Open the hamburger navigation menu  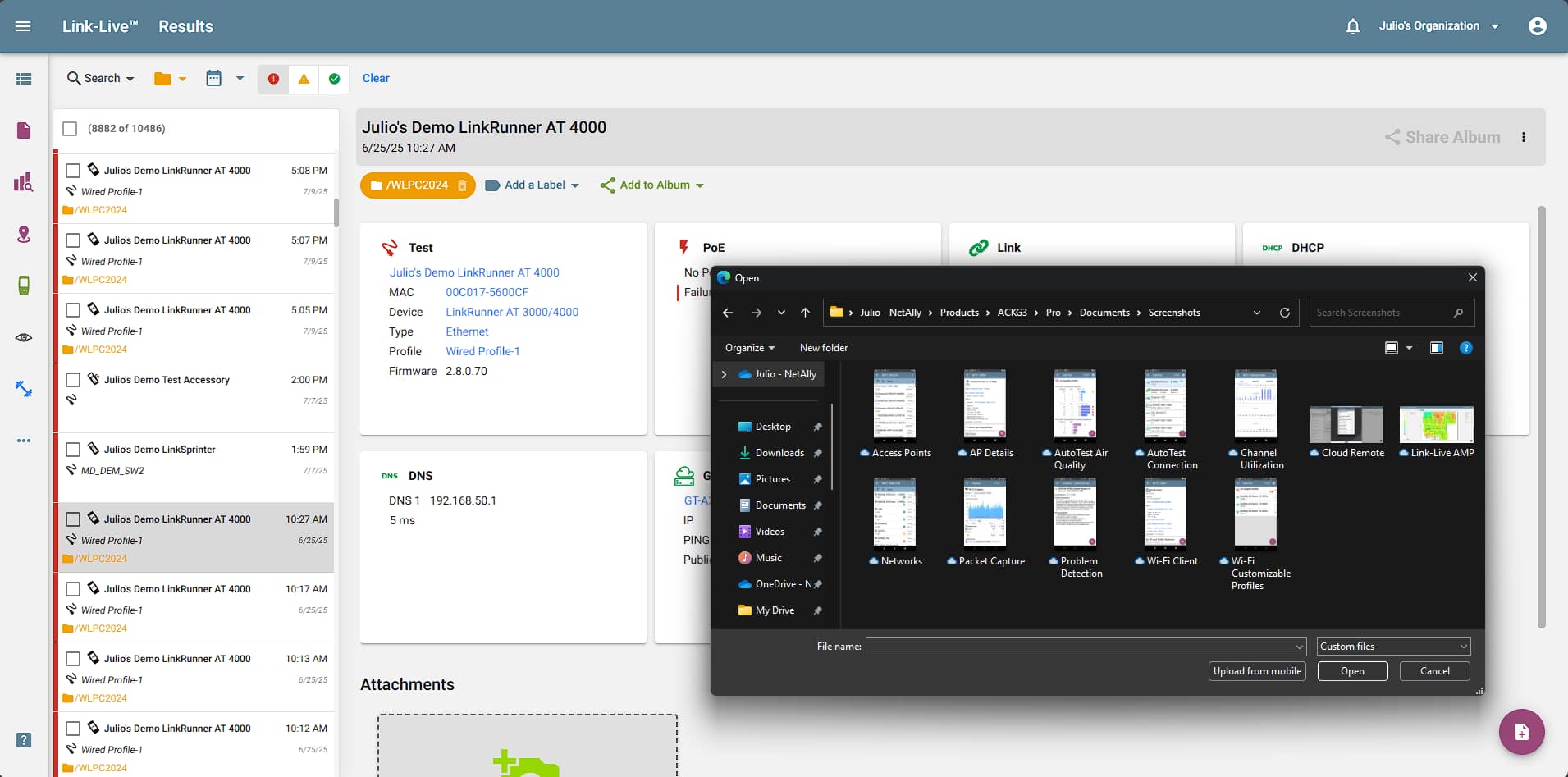(23, 25)
